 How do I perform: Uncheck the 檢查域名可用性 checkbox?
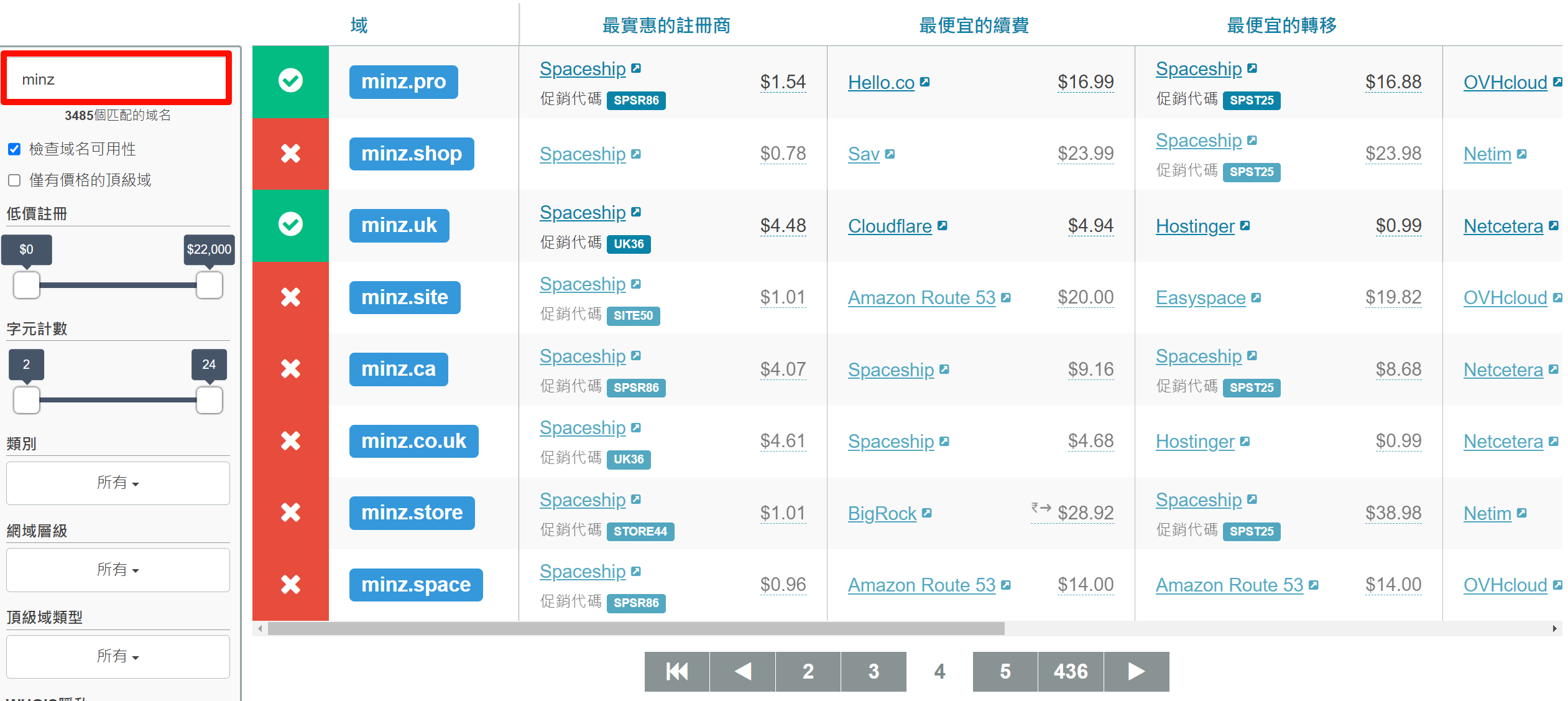(14, 149)
